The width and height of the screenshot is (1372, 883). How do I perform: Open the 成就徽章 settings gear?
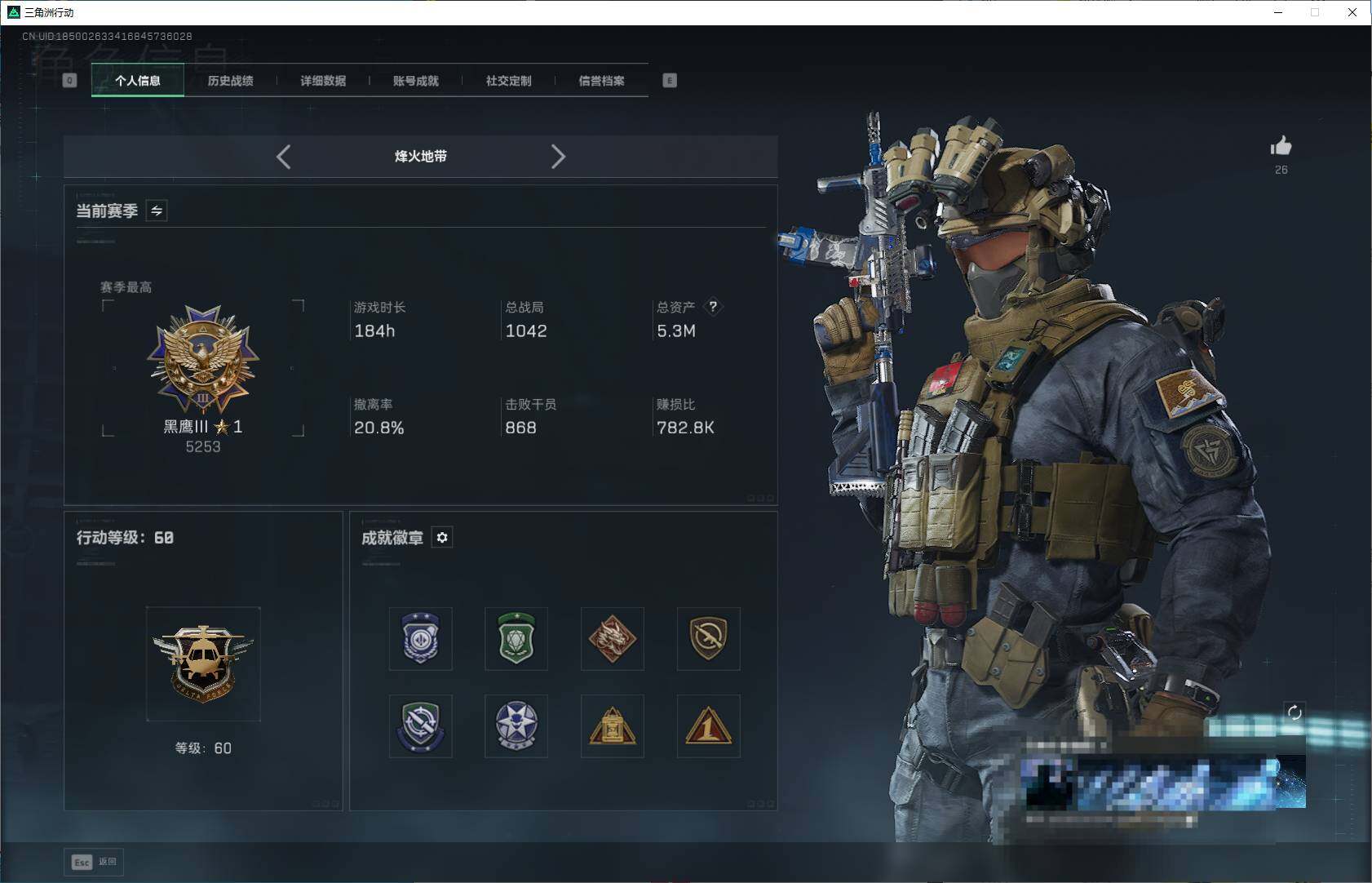(x=442, y=537)
